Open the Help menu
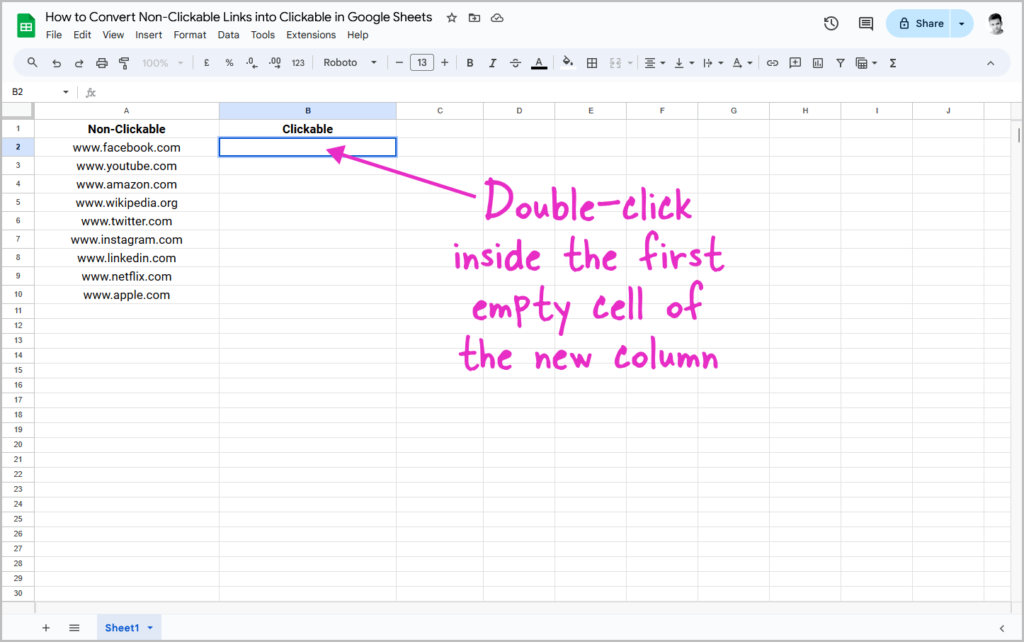Image resolution: width=1024 pixels, height=642 pixels. 357,35
